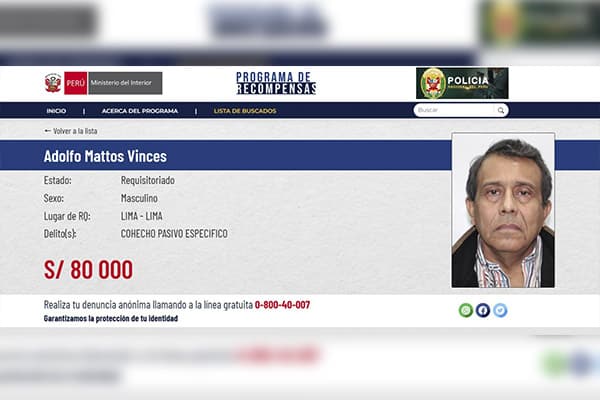This screenshot has width=600, height=400.
Task: Click the Adolfo Mattos Vinces name header
Action: [105, 156]
